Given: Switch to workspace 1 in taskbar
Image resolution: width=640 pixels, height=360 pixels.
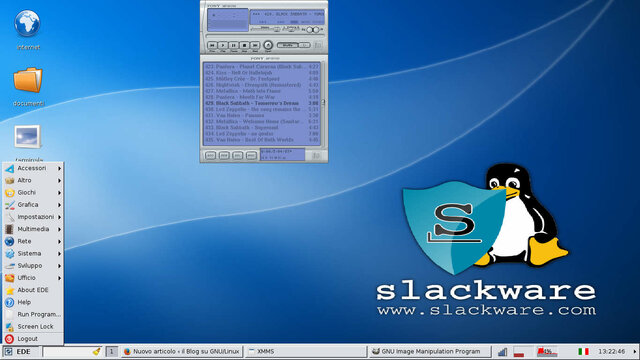Looking at the screenshot, I should coord(111,351).
